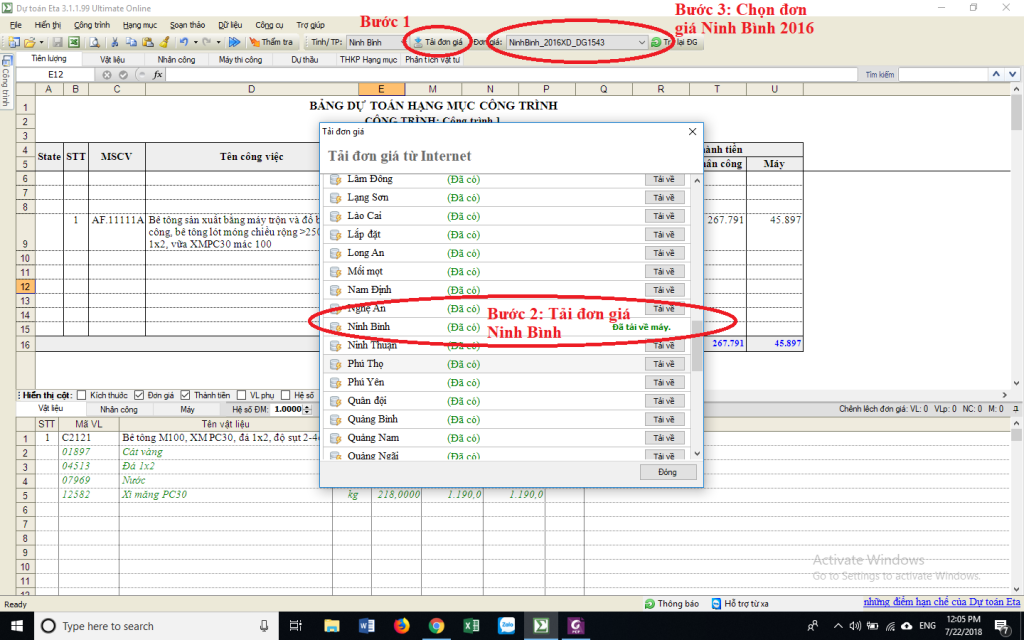
Task: Click the download list vertical scrollbar
Action: click(x=697, y=340)
